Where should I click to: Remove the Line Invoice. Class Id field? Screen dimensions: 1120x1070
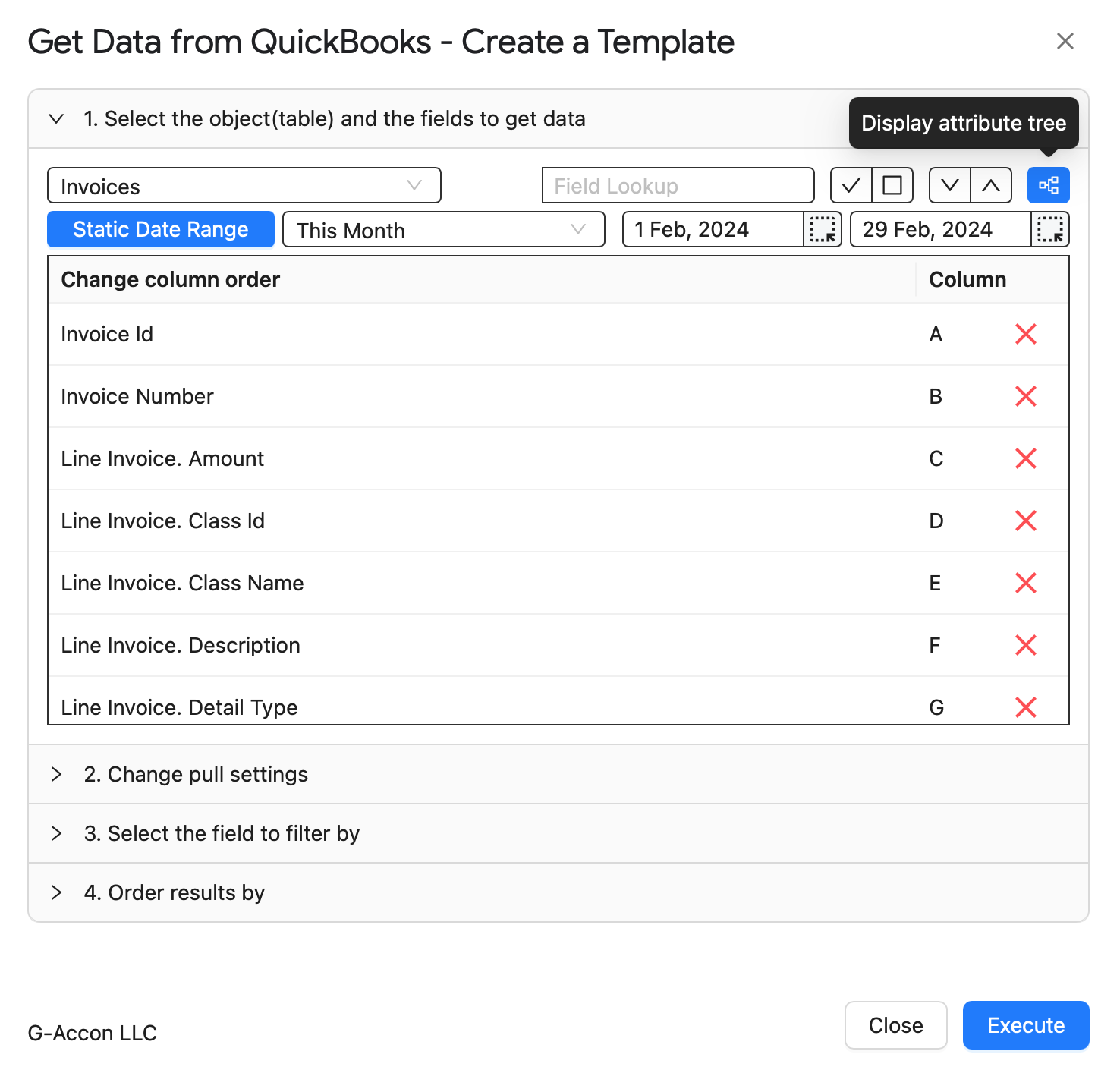pyautogui.click(x=1025, y=521)
